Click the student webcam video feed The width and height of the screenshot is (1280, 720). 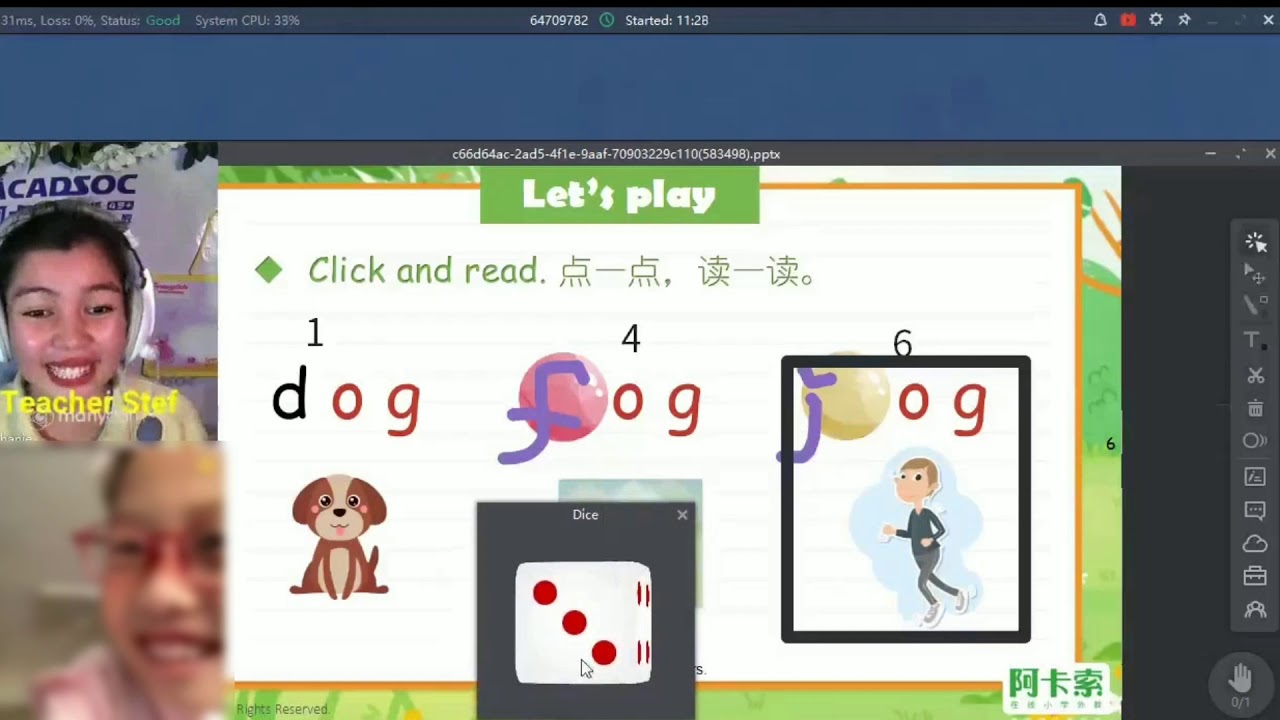(x=112, y=581)
